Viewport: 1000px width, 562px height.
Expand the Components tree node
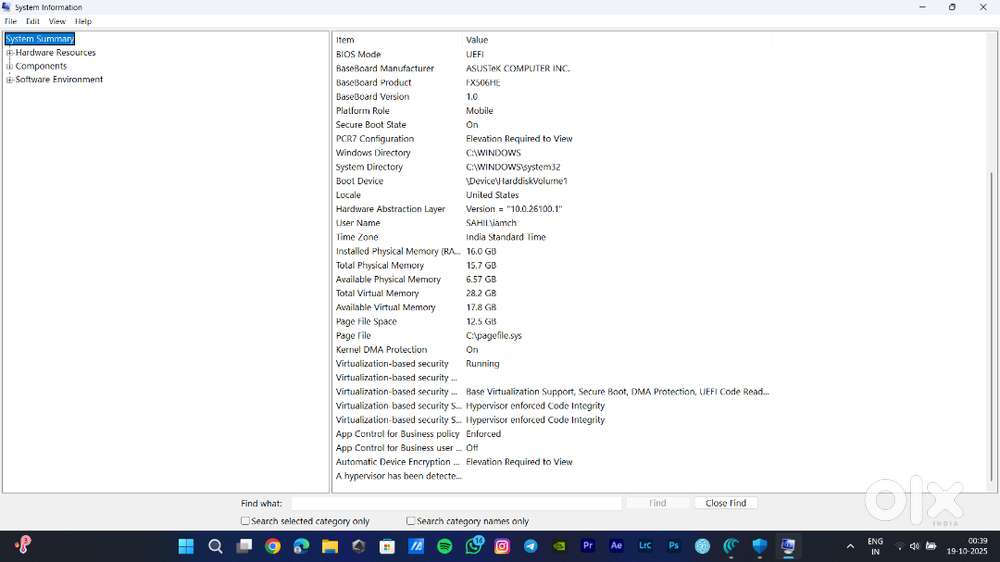(10, 66)
